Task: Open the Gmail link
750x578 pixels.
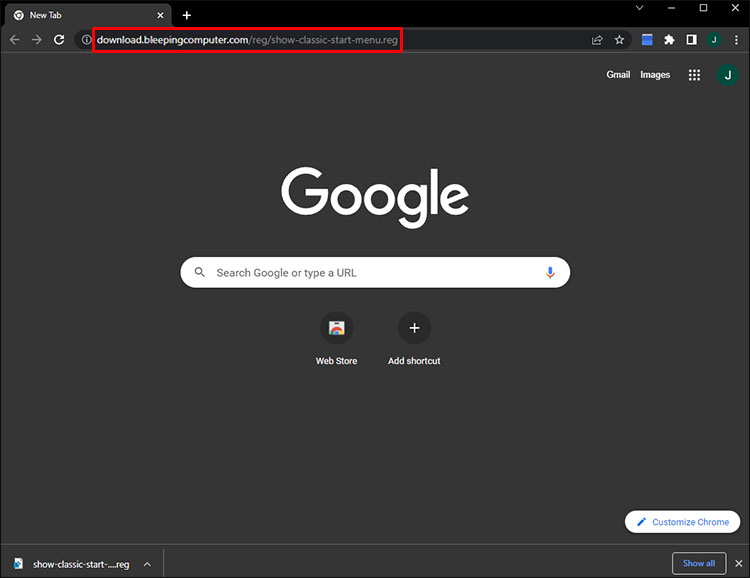Action: tap(618, 75)
